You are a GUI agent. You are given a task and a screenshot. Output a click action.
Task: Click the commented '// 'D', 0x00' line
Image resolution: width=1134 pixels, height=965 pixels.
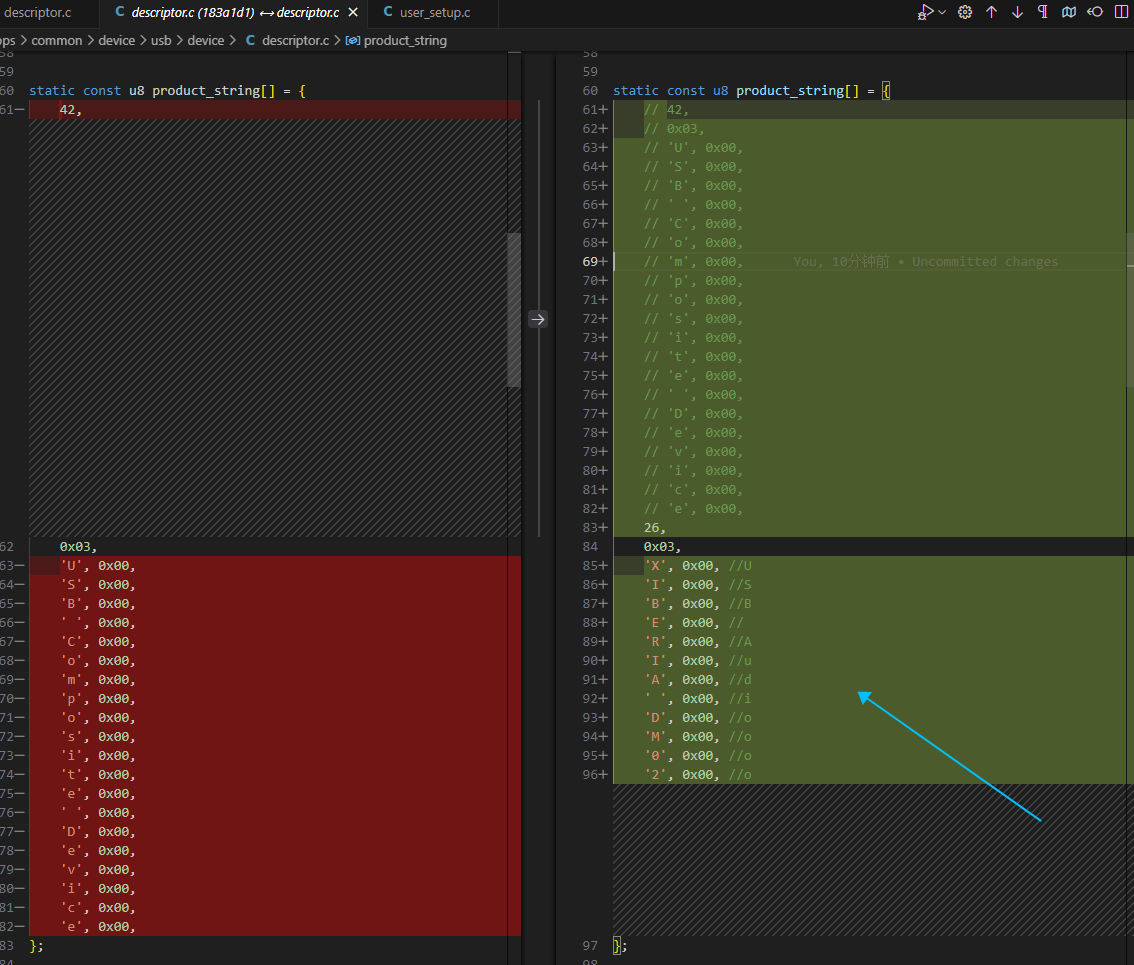coord(693,414)
